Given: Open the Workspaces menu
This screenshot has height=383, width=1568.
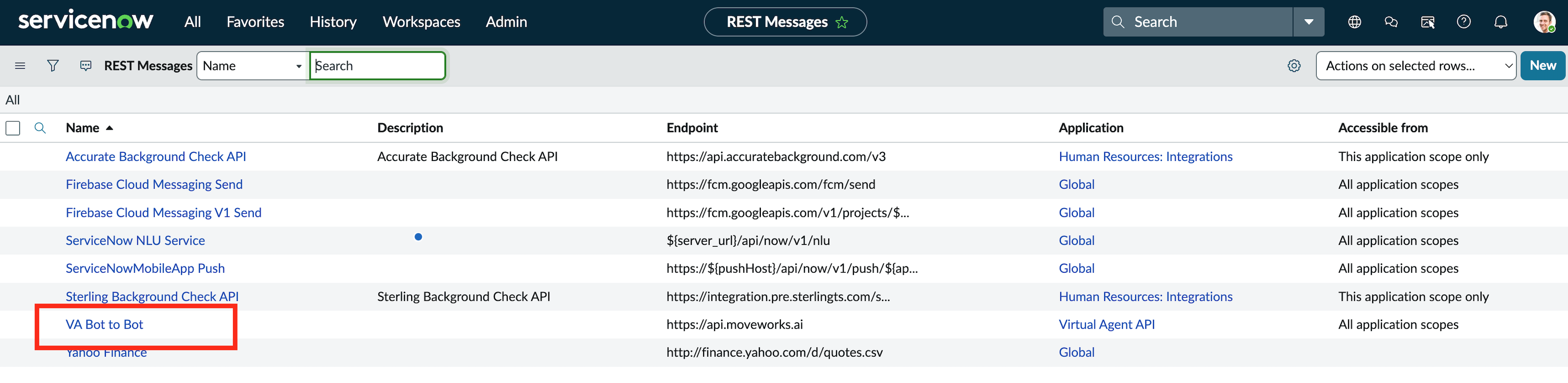Looking at the screenshot, I should (x=421, y=22).
